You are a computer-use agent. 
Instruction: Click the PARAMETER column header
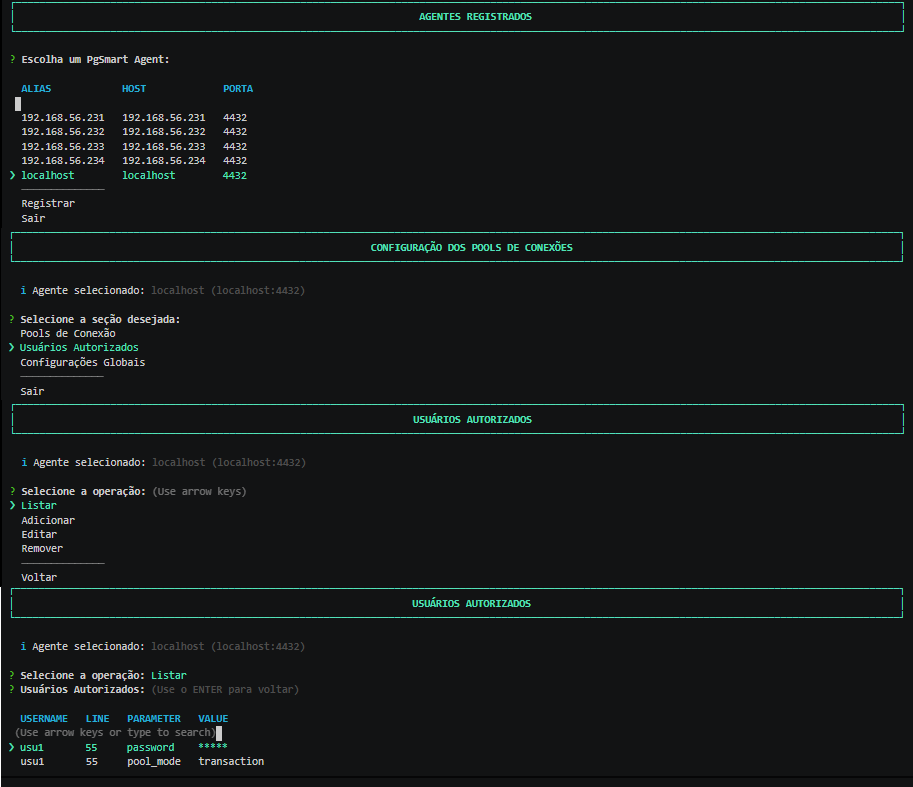[x=154, y=718]
